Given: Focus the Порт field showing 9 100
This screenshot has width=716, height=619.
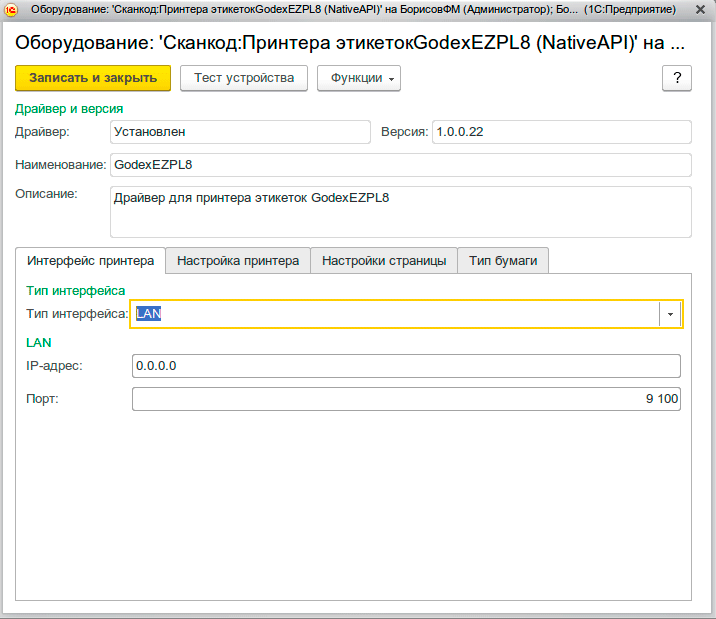Looking at the screenshot, I should tap(406, 399).
